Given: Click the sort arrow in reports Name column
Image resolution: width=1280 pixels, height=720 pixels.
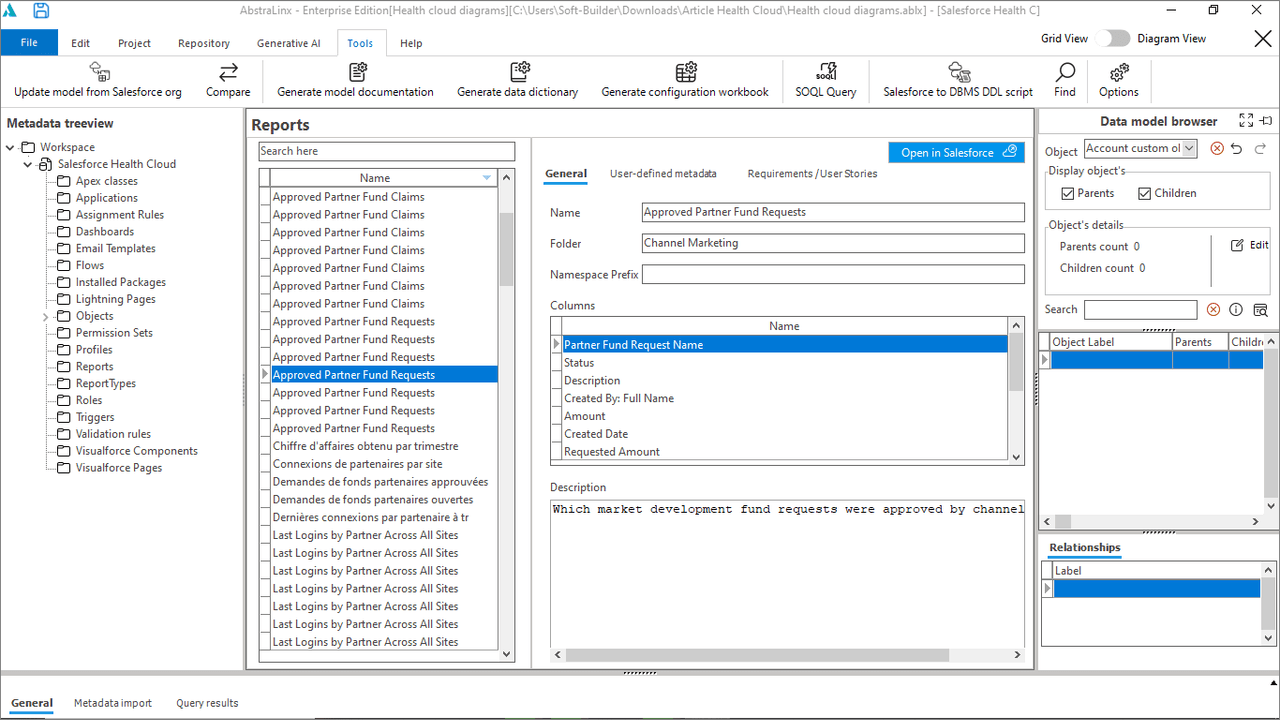Looking at the screenshot, I should (487, 178).
